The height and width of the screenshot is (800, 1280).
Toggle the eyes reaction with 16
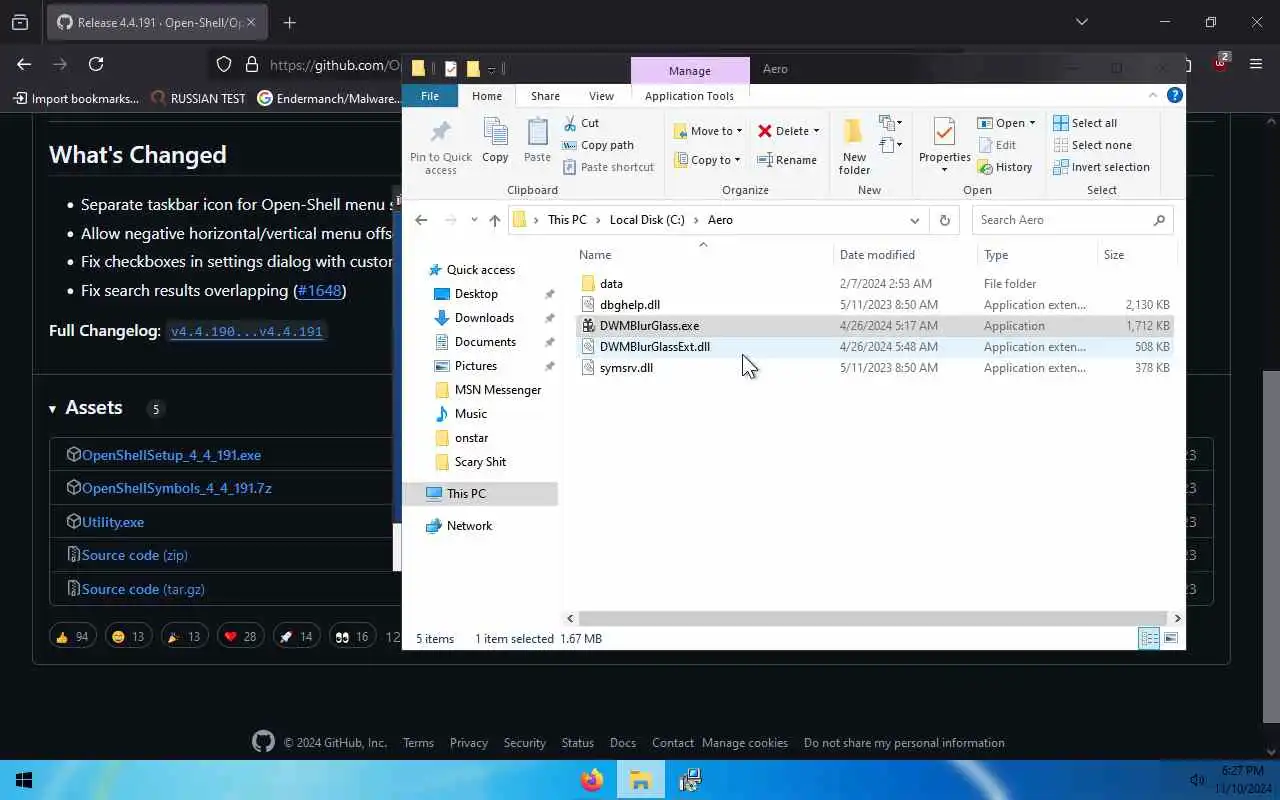(352, 636)
